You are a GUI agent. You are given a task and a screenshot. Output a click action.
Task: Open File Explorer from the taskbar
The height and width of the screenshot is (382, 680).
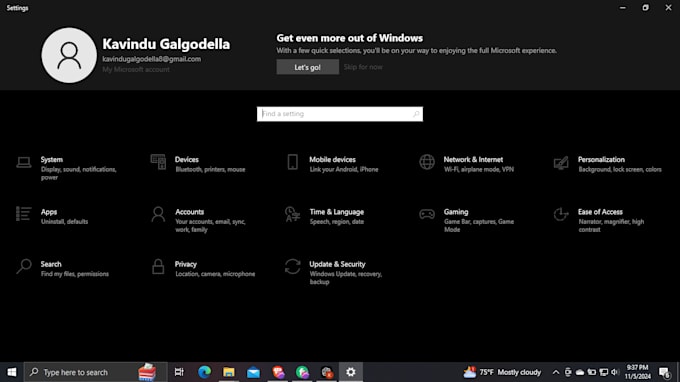(x=229, y=372)
